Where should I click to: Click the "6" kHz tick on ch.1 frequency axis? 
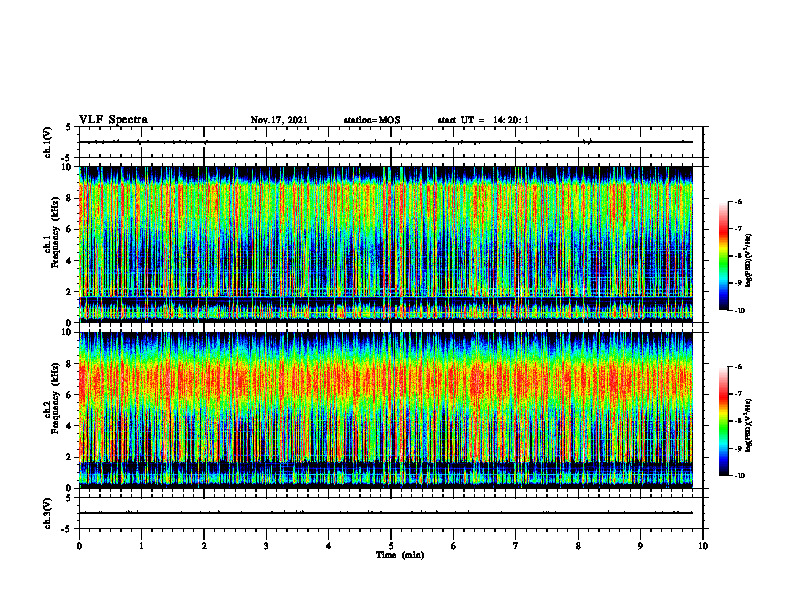[x=70, y=229]
